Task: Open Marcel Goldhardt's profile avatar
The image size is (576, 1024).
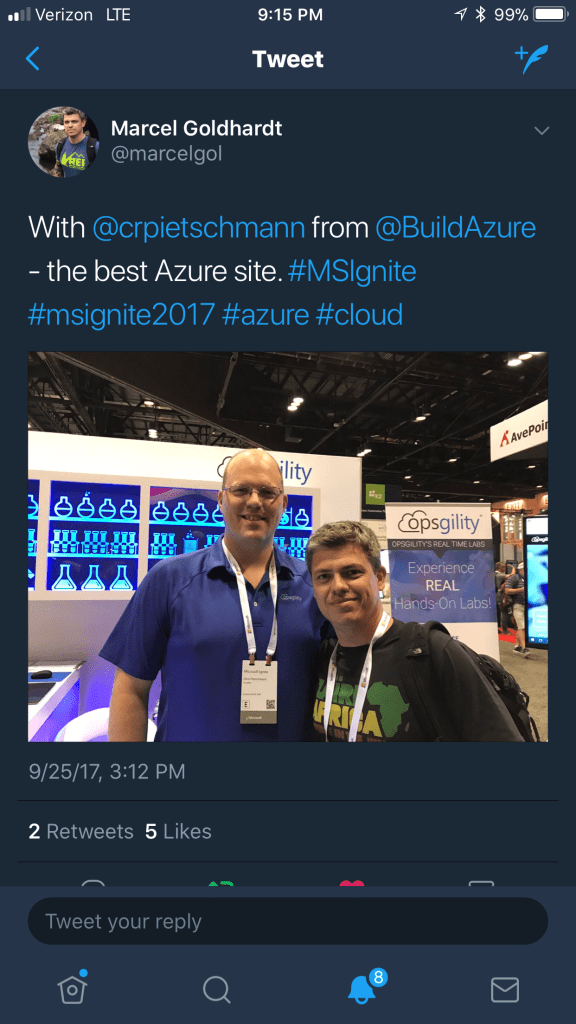Action: tap(63, 142)
